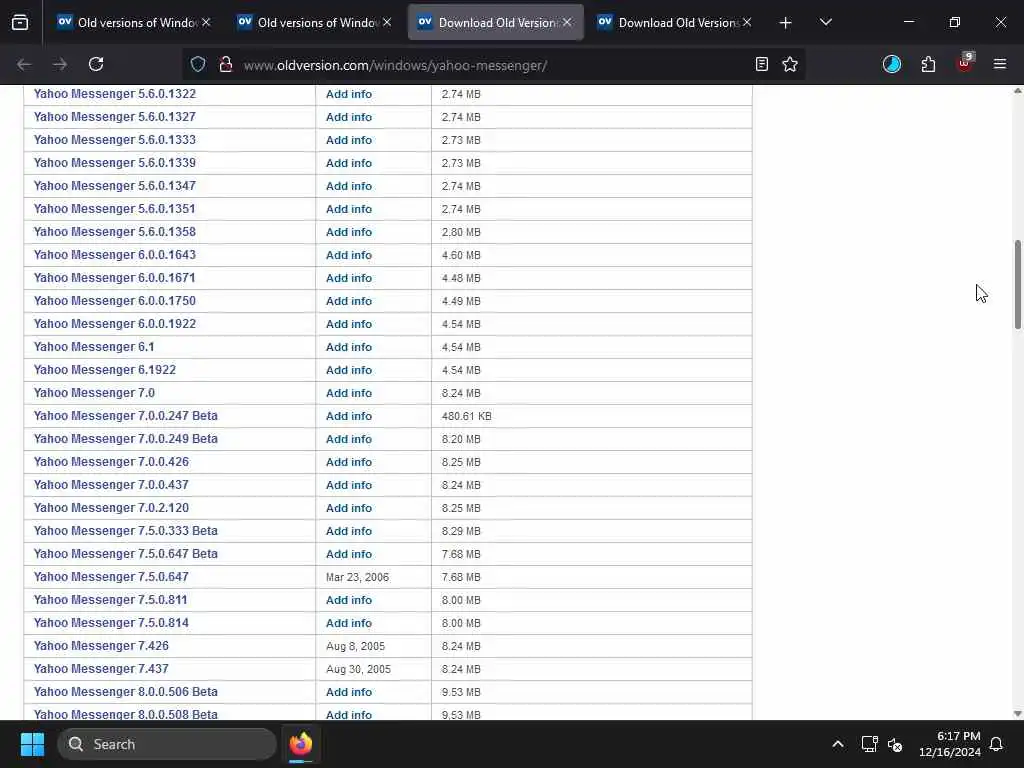Click Add info for Yahoo Messenger 6.0.0.1922
This screenshot has width=1024, height=768.
pos(349,324)
